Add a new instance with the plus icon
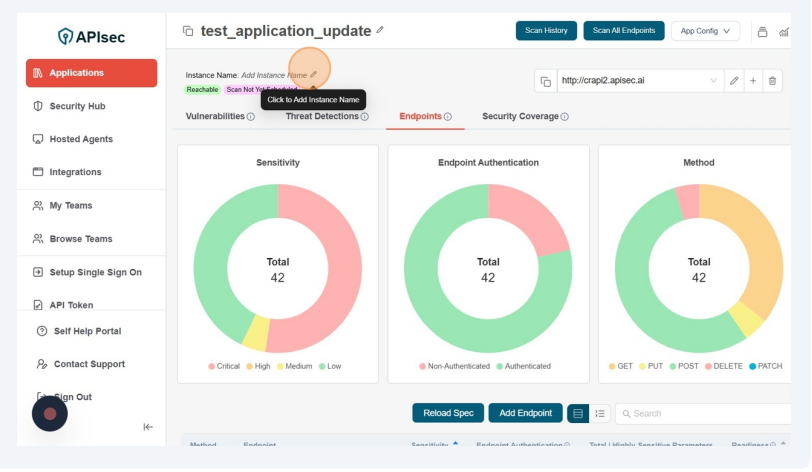This screenshot has height=472, width=812. pos(753,81)
